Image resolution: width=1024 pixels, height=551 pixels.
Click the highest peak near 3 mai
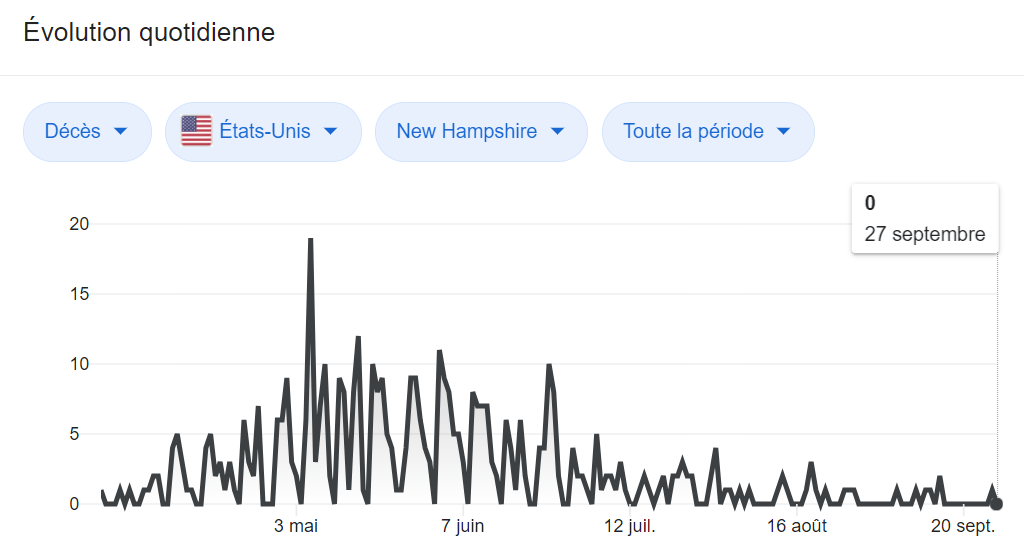pyautogui.click(x=311, y=240)
